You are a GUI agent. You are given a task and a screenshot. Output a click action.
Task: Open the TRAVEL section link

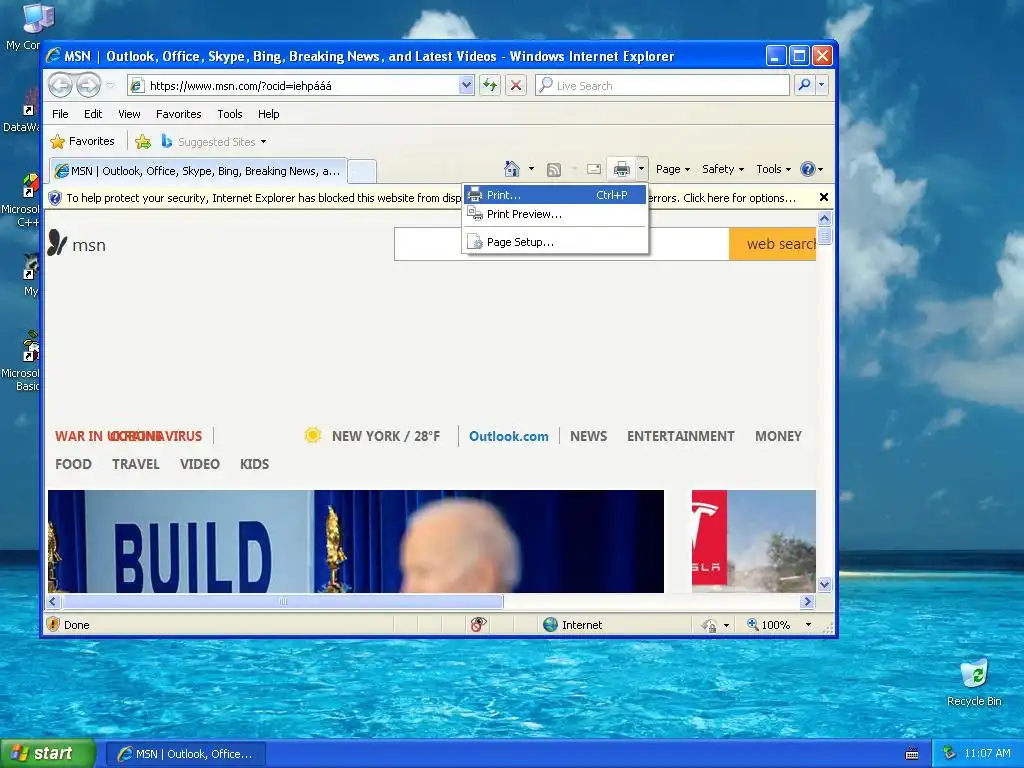point(136,464)
